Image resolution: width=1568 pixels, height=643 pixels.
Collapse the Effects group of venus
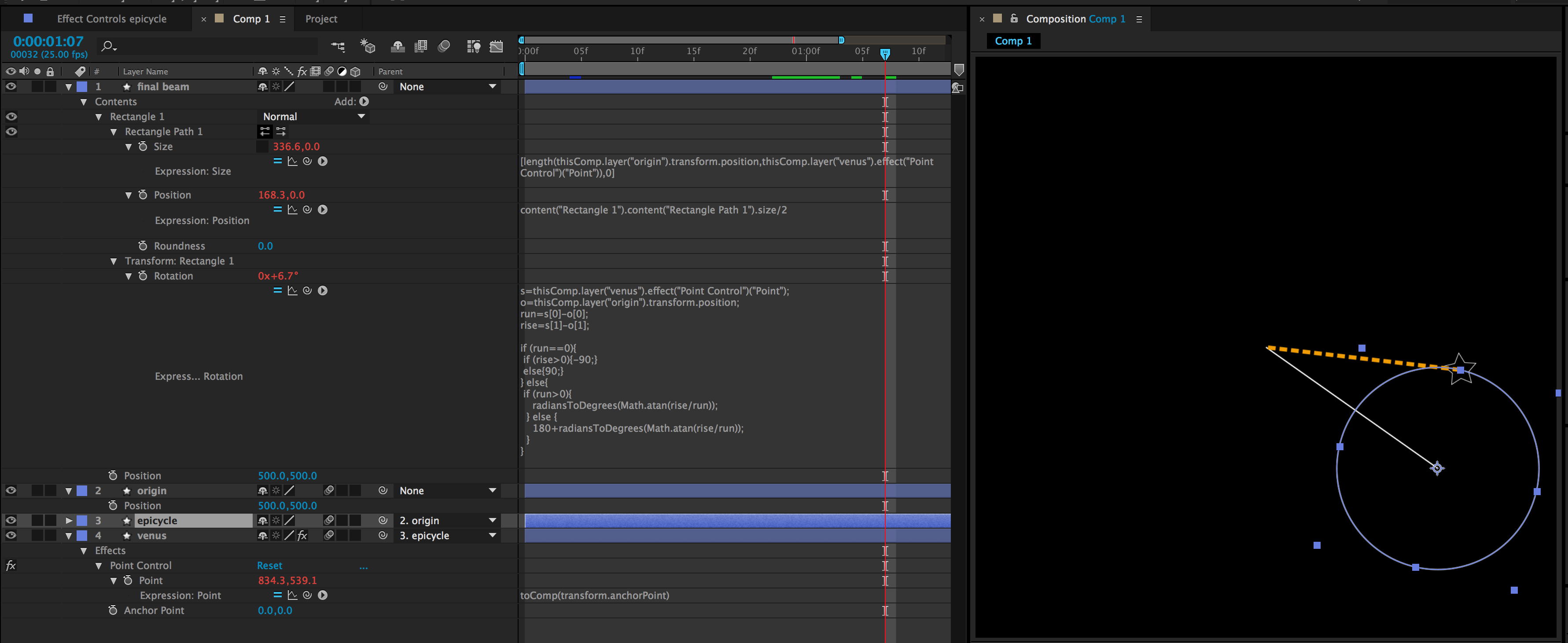click(84, 551)
